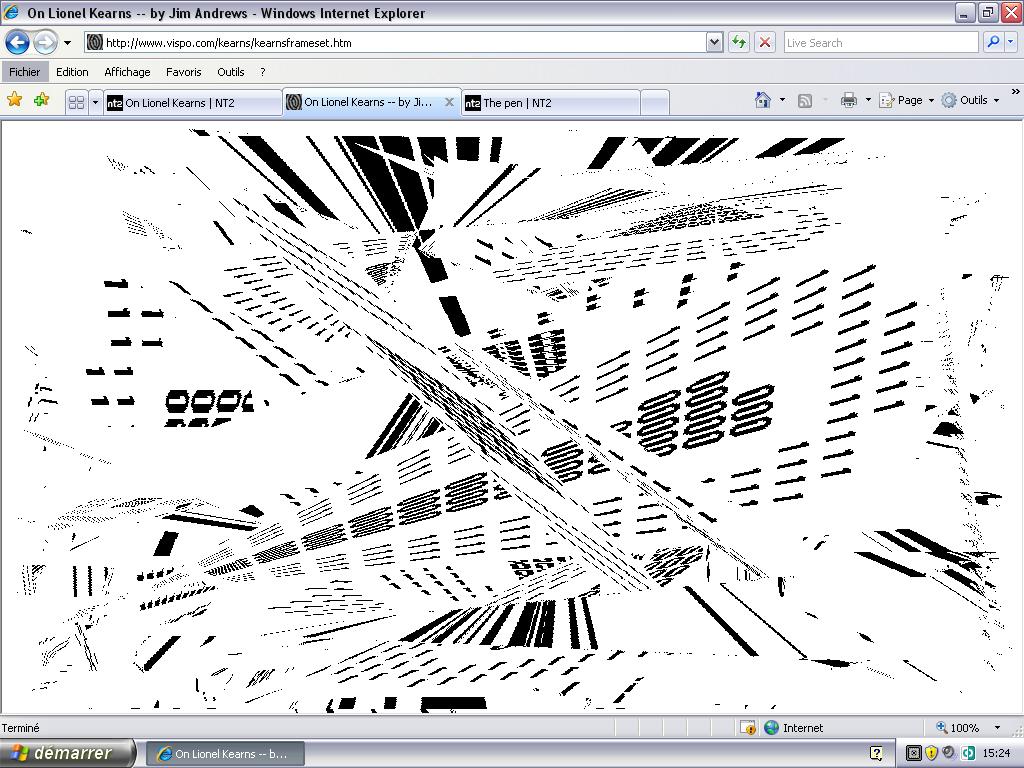Click the Live Search input box
The height and width of the screenshot is (768, 1024).
click(880, 42)
